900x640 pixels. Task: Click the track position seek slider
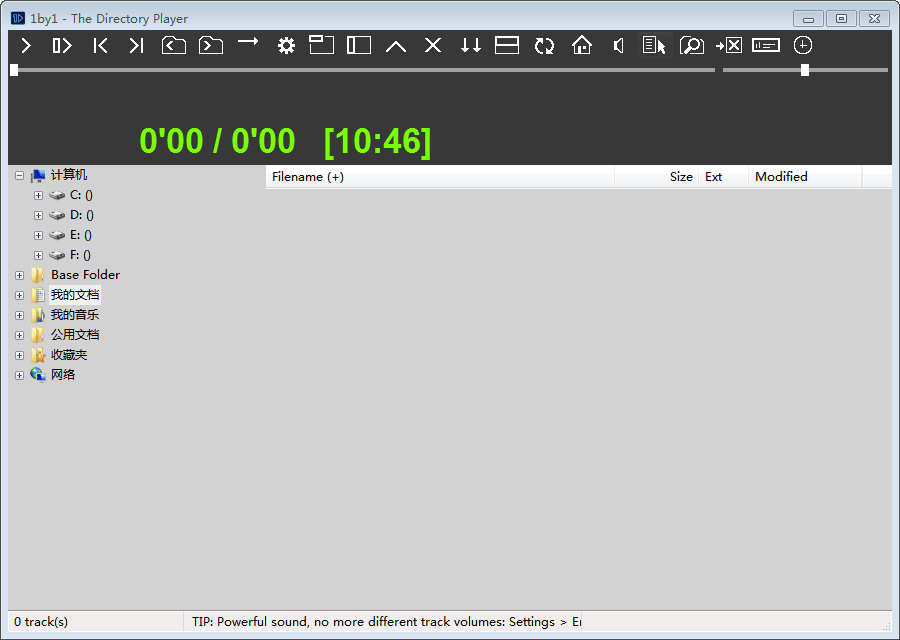pyautogui.click(x=362, y=70)
